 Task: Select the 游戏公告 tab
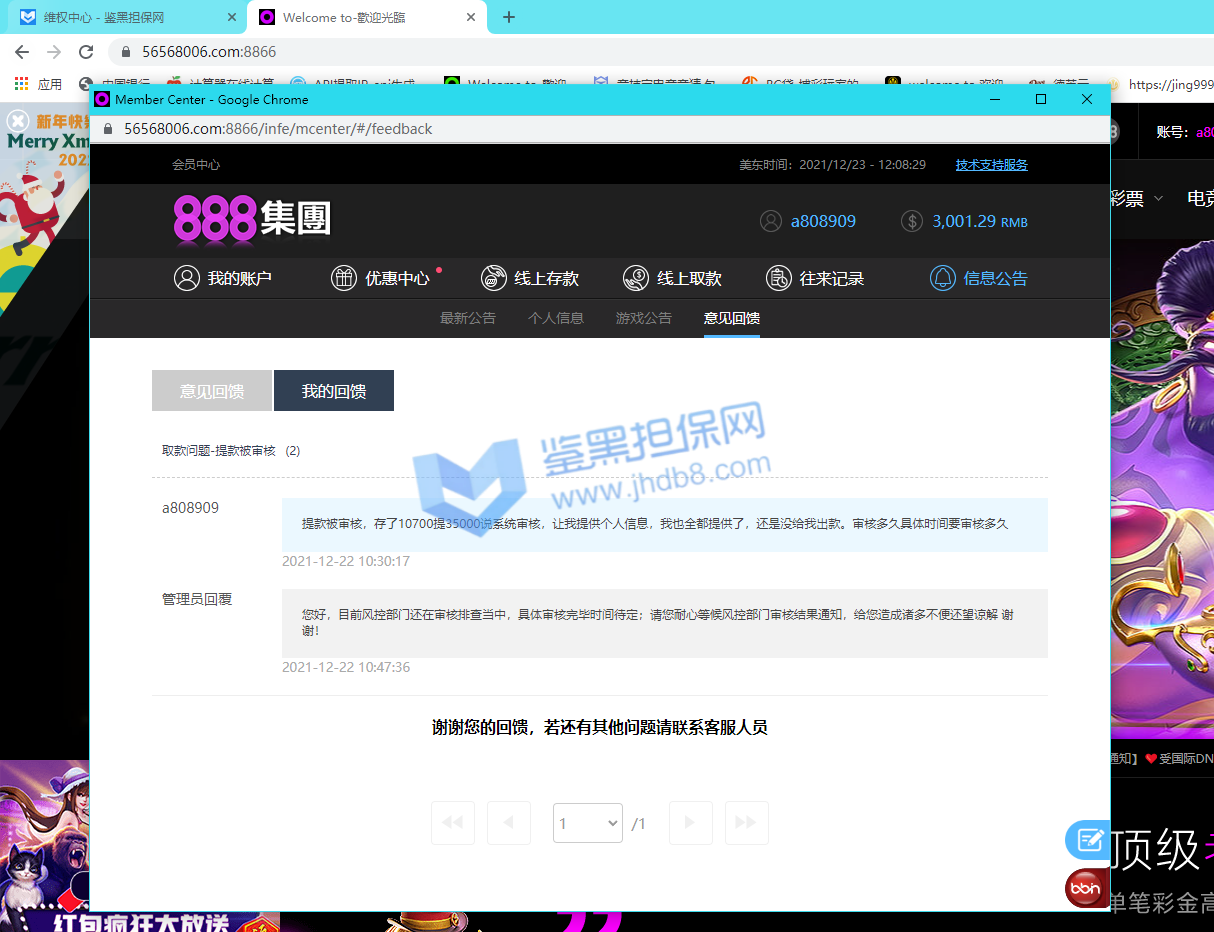click(644, 318)
